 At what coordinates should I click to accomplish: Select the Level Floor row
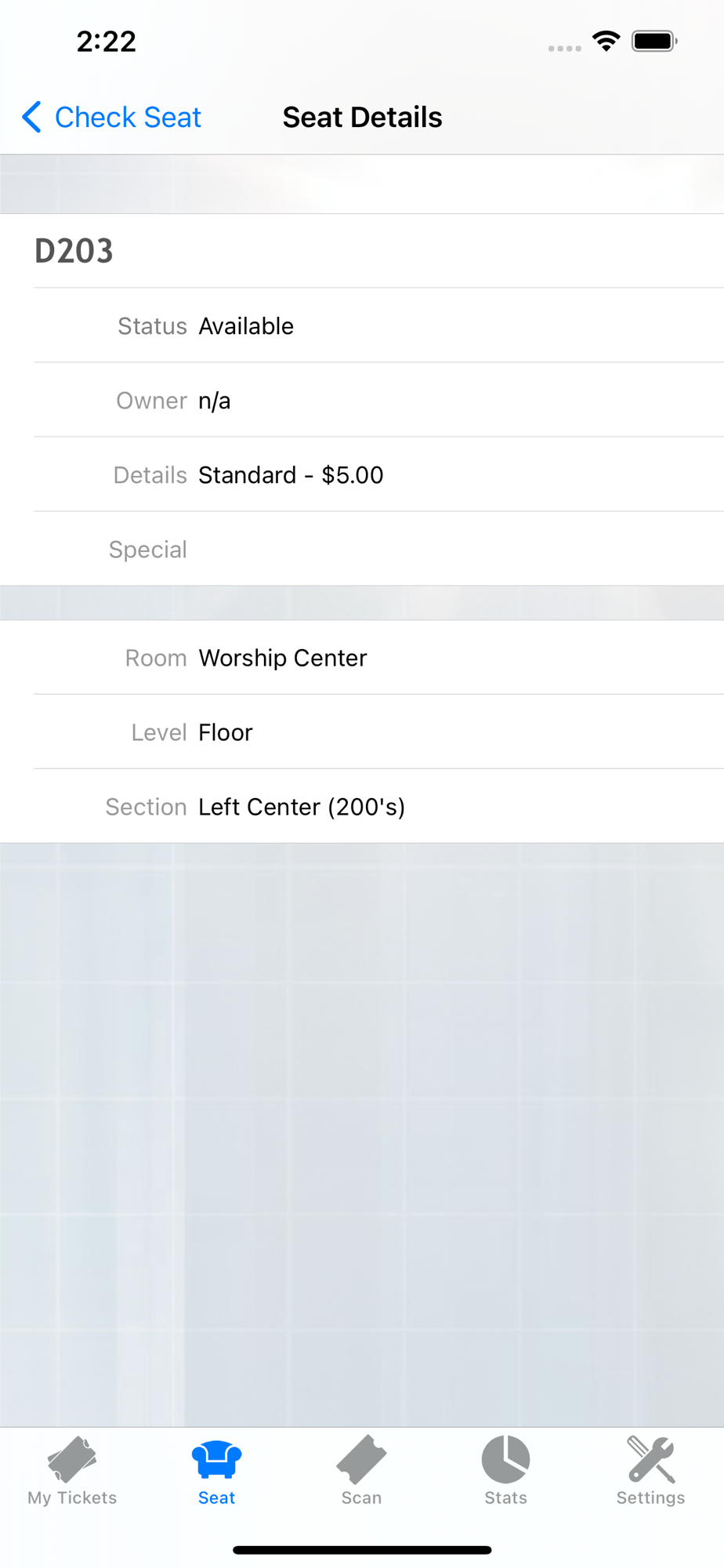(362, 731)
